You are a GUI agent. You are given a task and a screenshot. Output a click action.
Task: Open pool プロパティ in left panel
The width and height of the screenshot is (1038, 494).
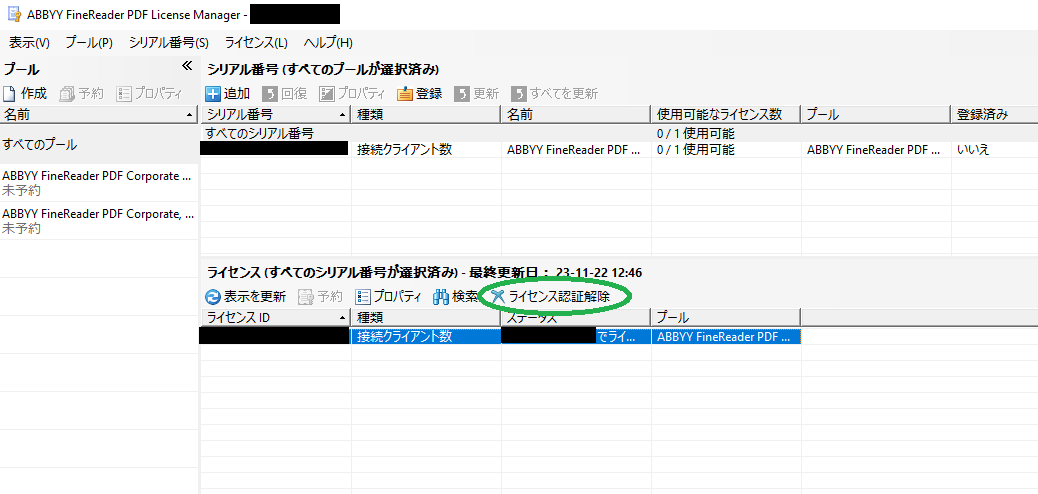coord(149,93)
